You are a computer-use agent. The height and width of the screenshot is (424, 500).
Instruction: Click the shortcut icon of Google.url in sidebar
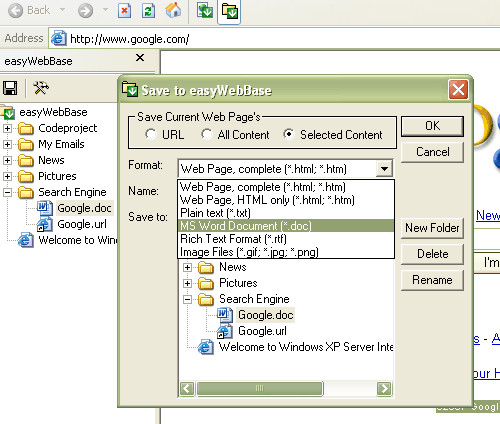[44, 224]
